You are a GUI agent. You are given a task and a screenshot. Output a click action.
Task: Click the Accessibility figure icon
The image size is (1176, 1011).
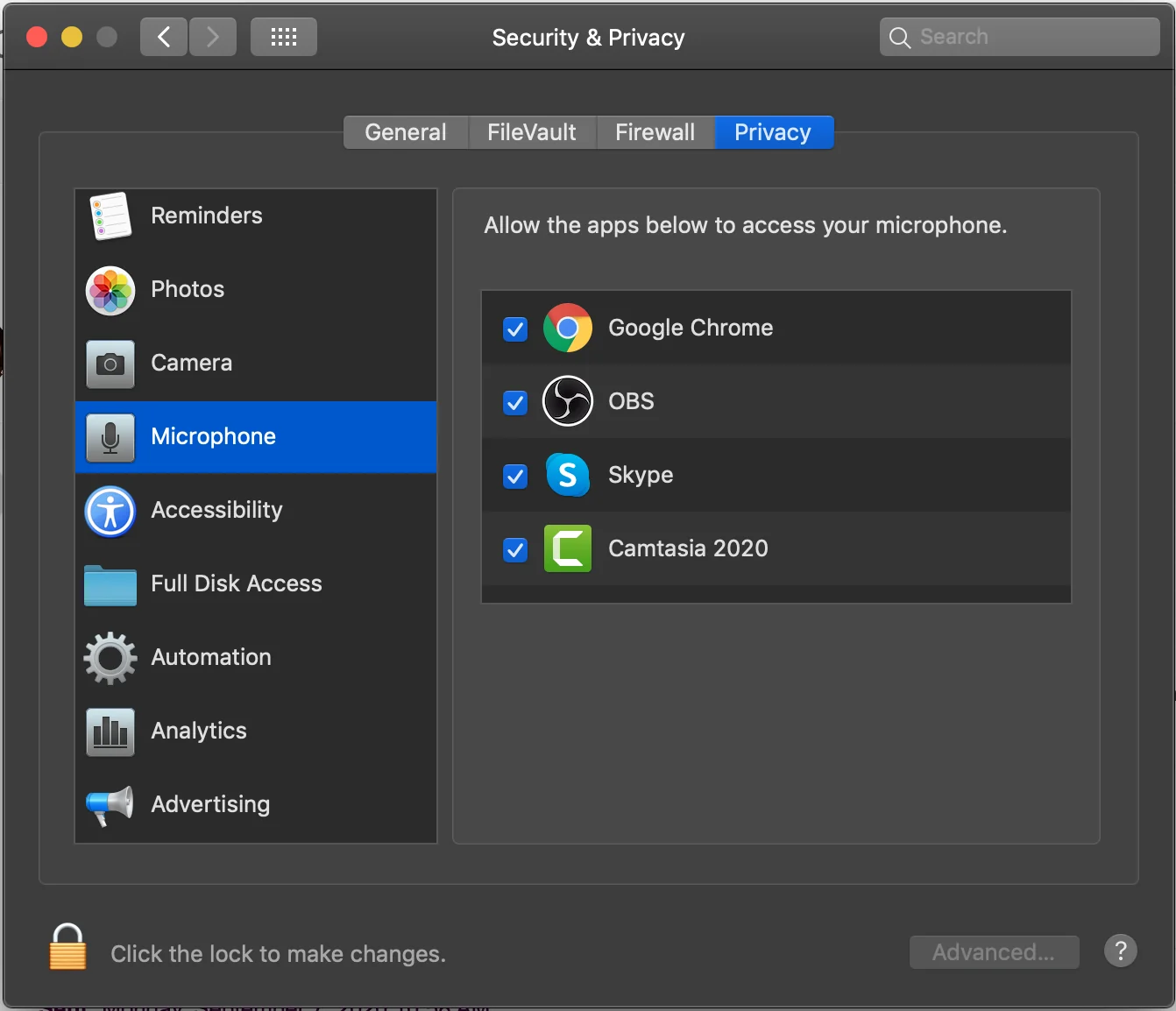point(110,511)
